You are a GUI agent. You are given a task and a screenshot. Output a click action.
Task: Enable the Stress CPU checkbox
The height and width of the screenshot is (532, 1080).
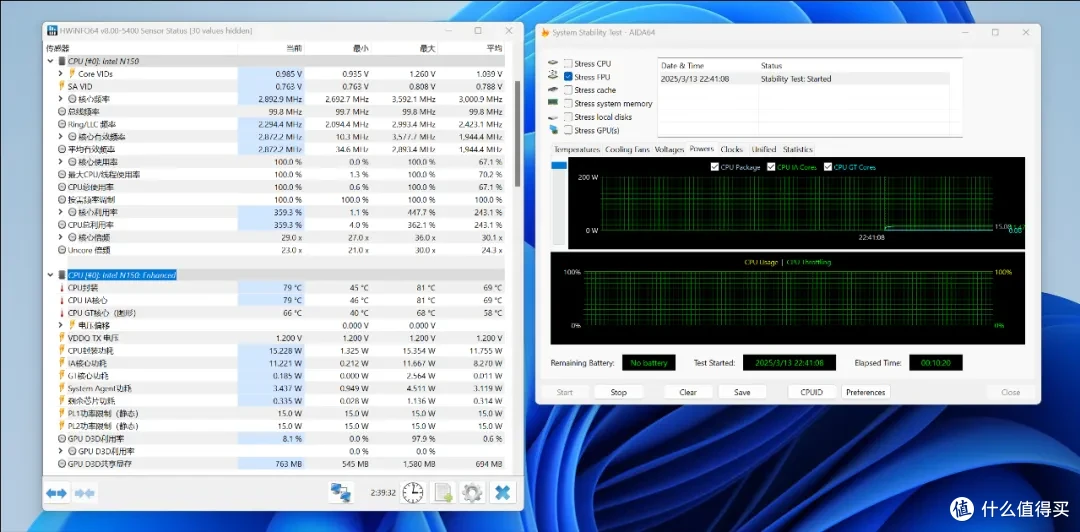click(x=568, y=63)
